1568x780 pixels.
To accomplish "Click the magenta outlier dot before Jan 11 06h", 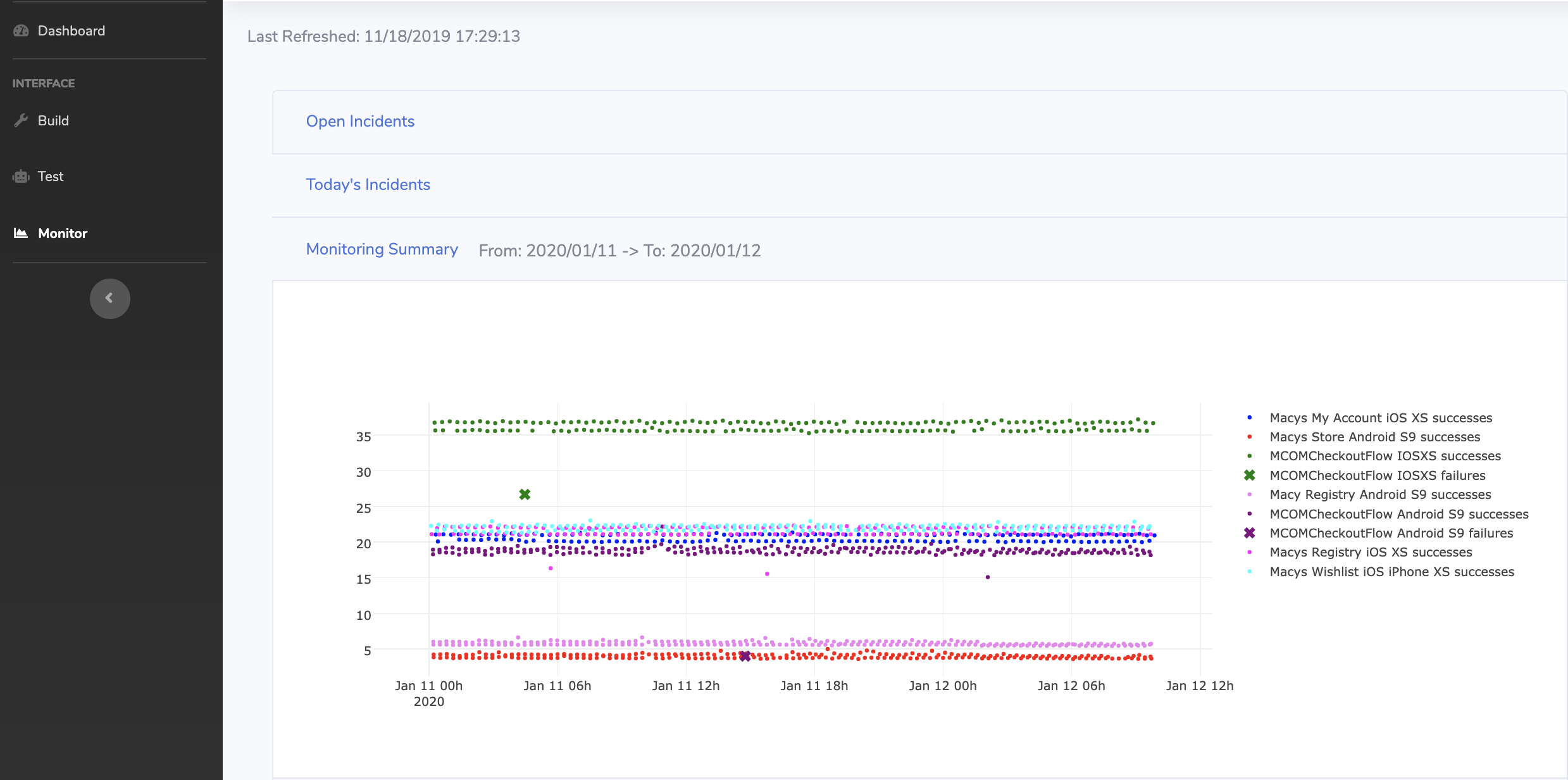I will (x=551, y=569).
